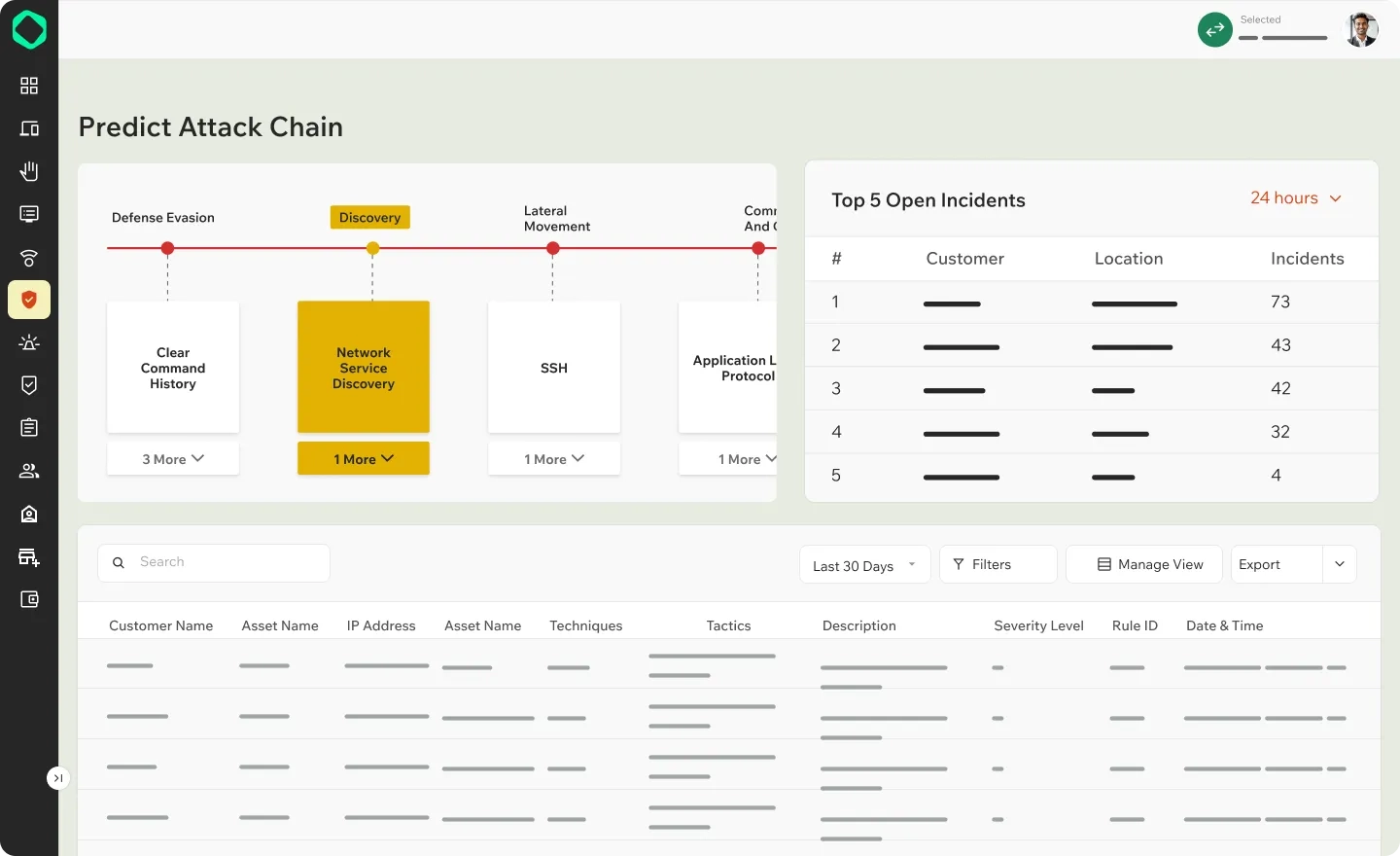Open the devices icon in sidebar
This screenshot has width=1400, height=856.
tap(29, 128)
